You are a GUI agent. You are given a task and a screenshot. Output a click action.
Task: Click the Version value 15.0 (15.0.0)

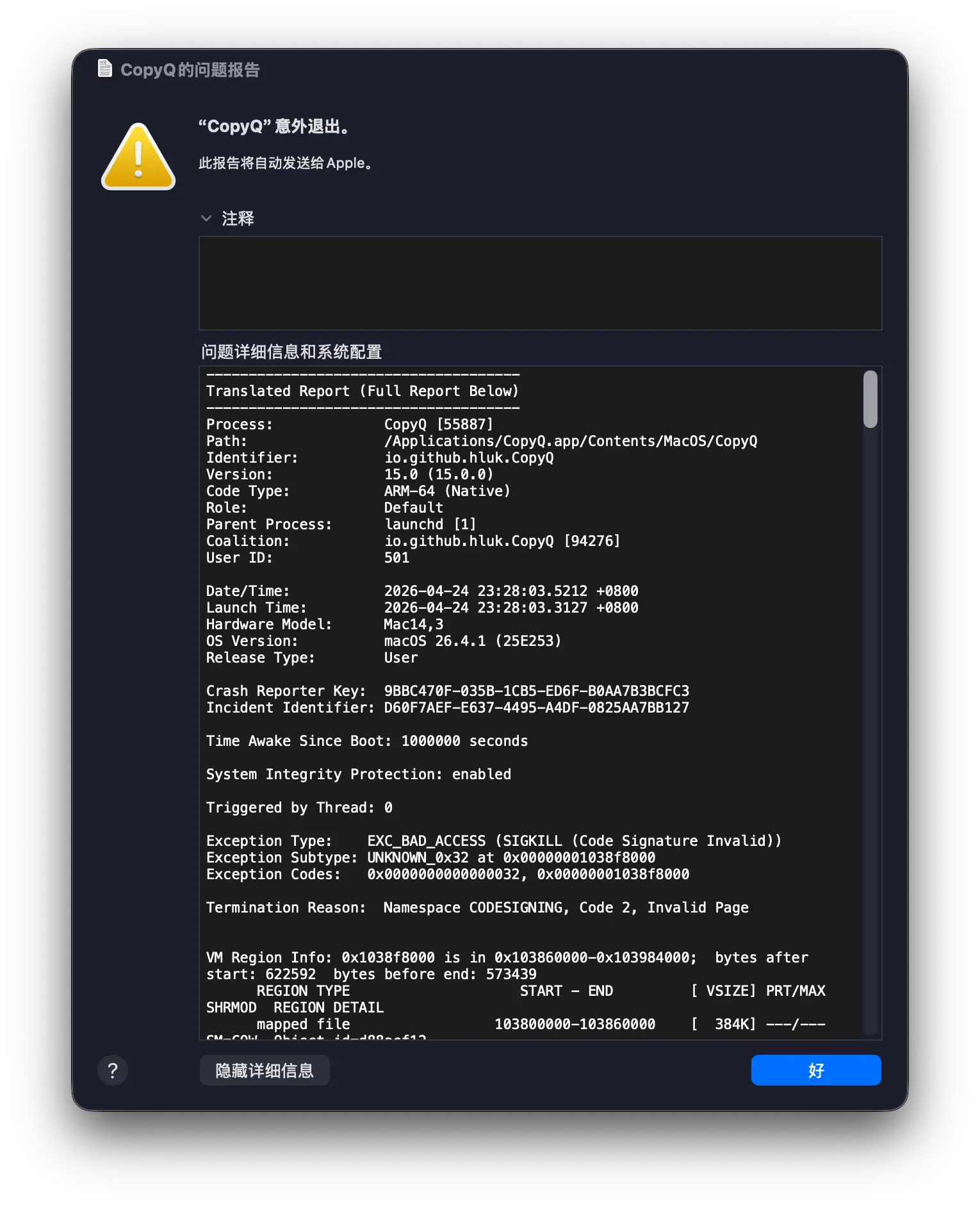[439, 474]
